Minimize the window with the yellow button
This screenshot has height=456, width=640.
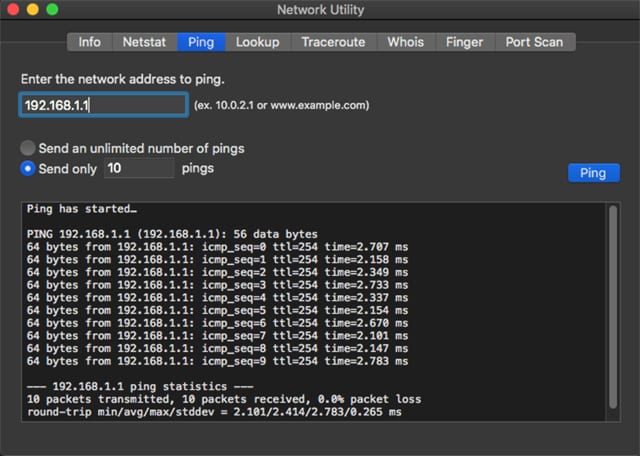32,10
